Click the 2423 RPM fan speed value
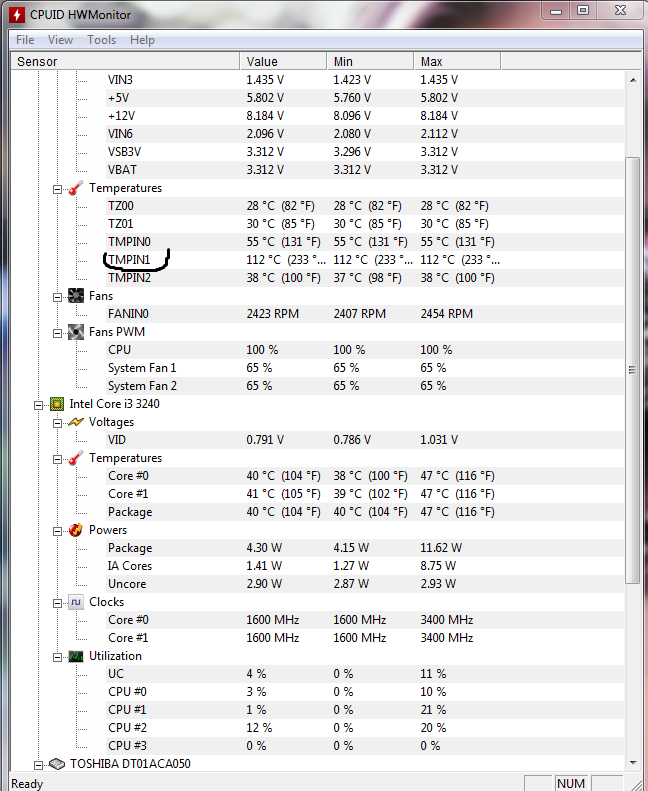 (x=272, y=314)
